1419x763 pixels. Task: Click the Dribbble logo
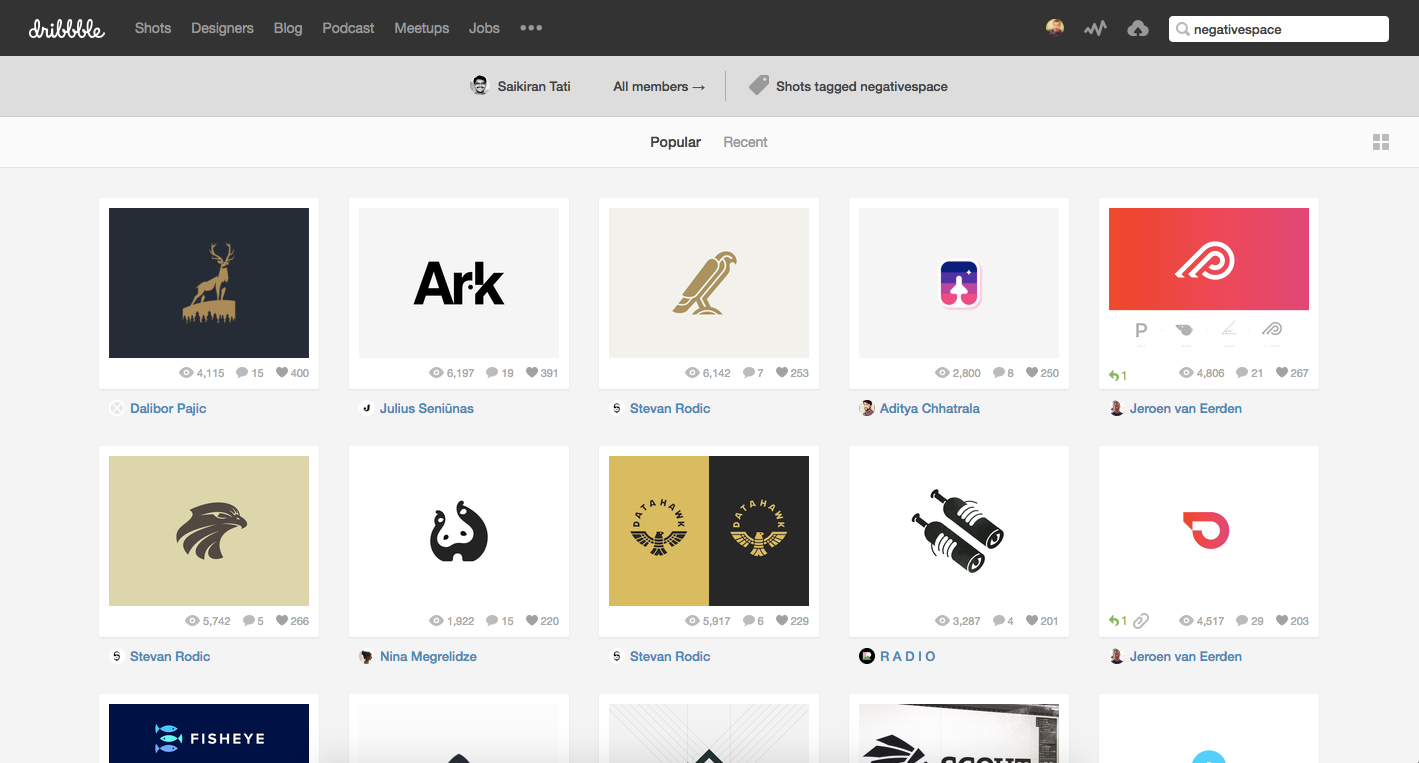click(x=67, y=28)
